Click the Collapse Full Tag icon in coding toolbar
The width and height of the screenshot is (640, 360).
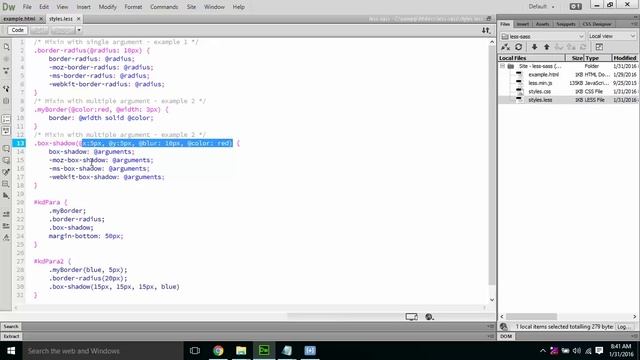[6, 71]
